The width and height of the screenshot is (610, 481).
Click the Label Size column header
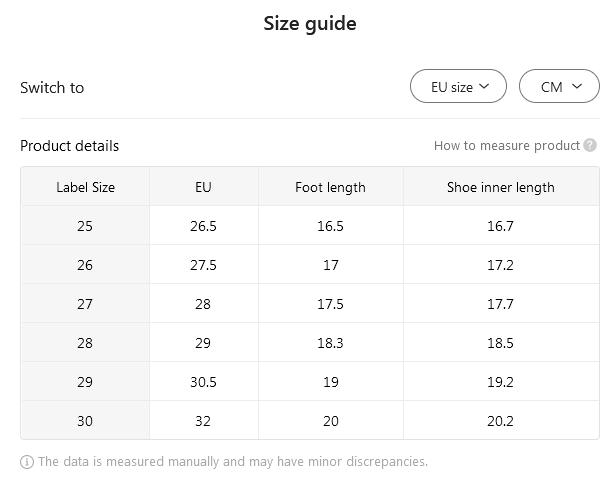pos(85,187)
